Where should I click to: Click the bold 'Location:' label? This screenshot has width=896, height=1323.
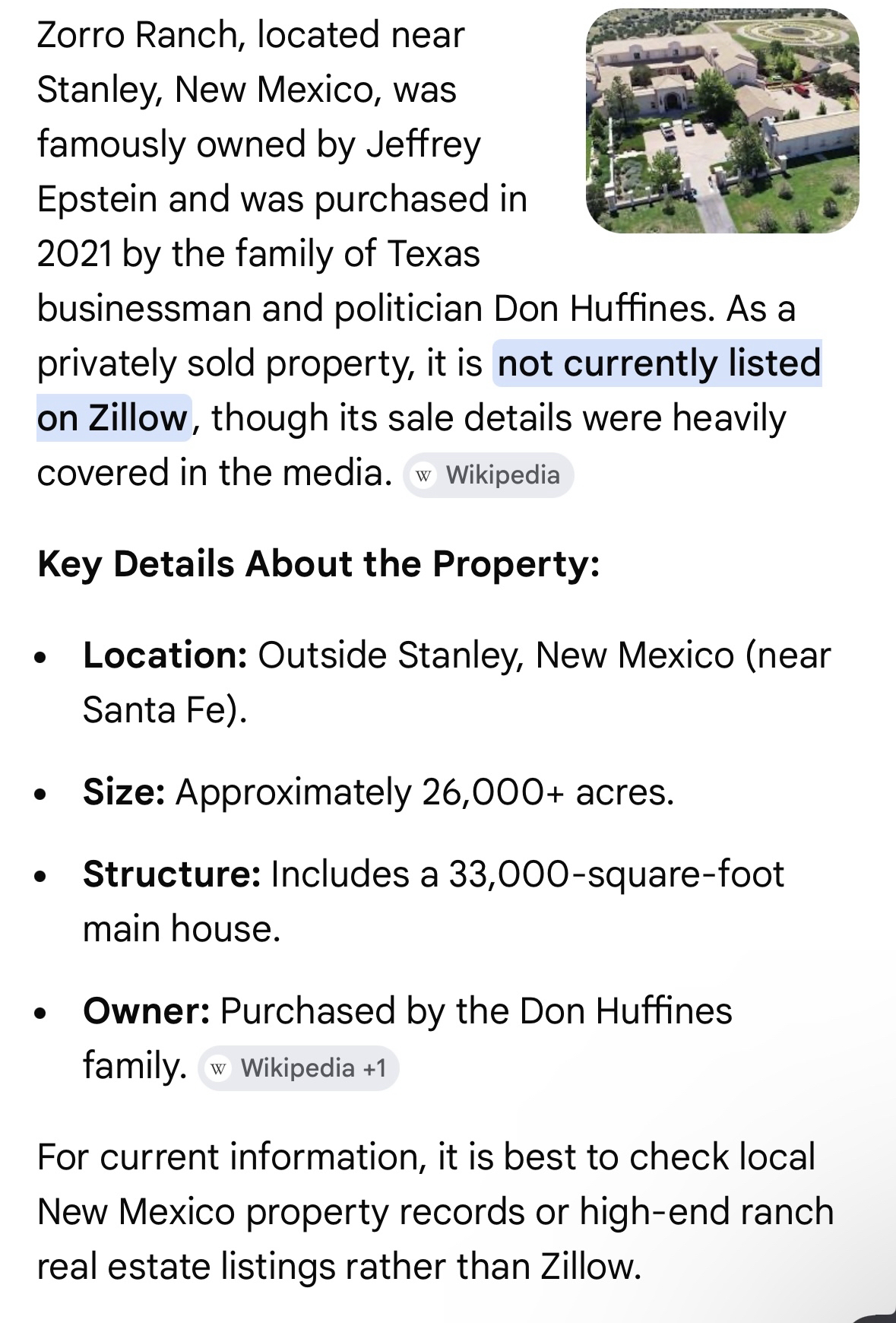(165, 655)
